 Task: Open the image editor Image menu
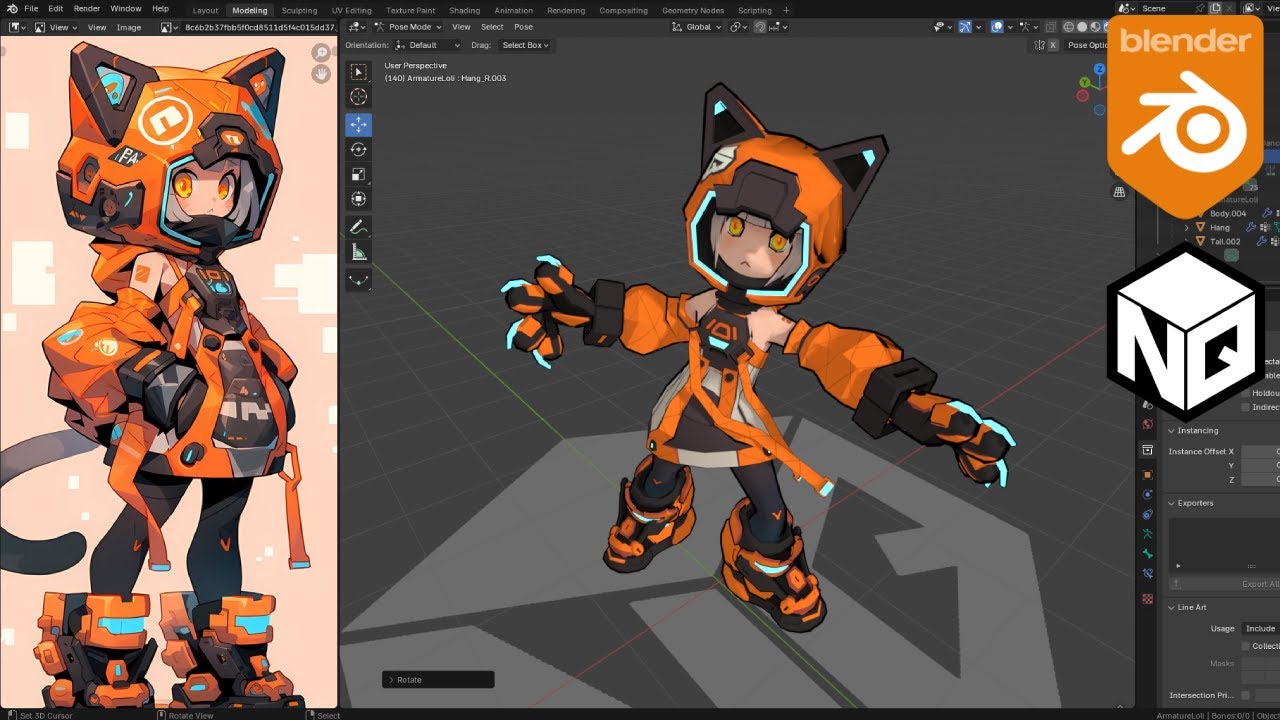tap(129, 27)
